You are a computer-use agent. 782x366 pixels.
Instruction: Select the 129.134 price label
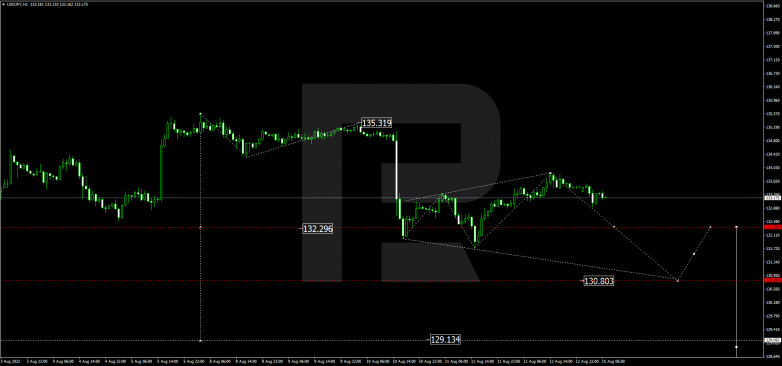coord(445,340)
